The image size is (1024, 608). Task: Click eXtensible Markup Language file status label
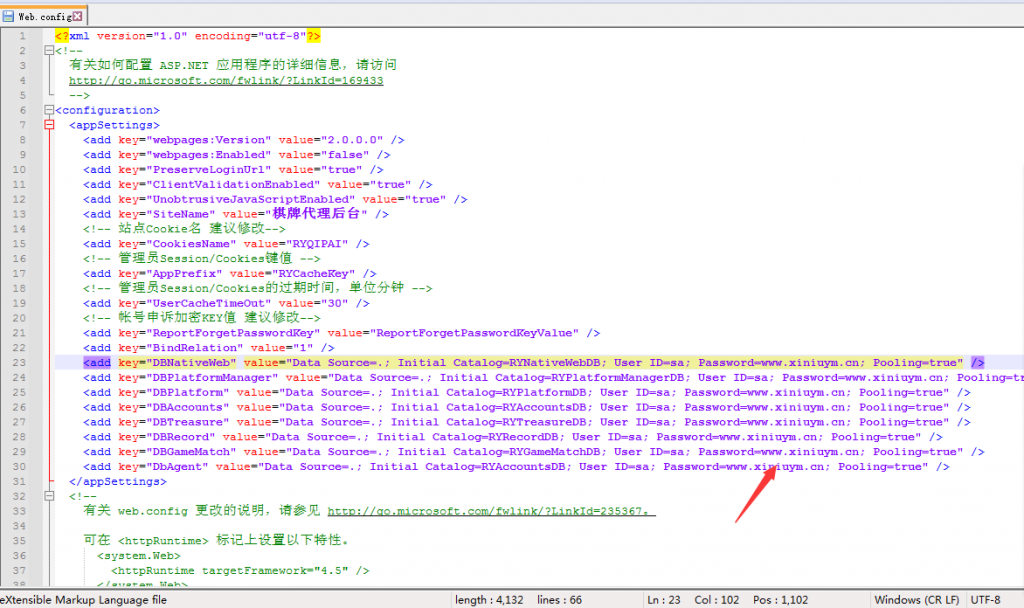[x=84, y=599]
